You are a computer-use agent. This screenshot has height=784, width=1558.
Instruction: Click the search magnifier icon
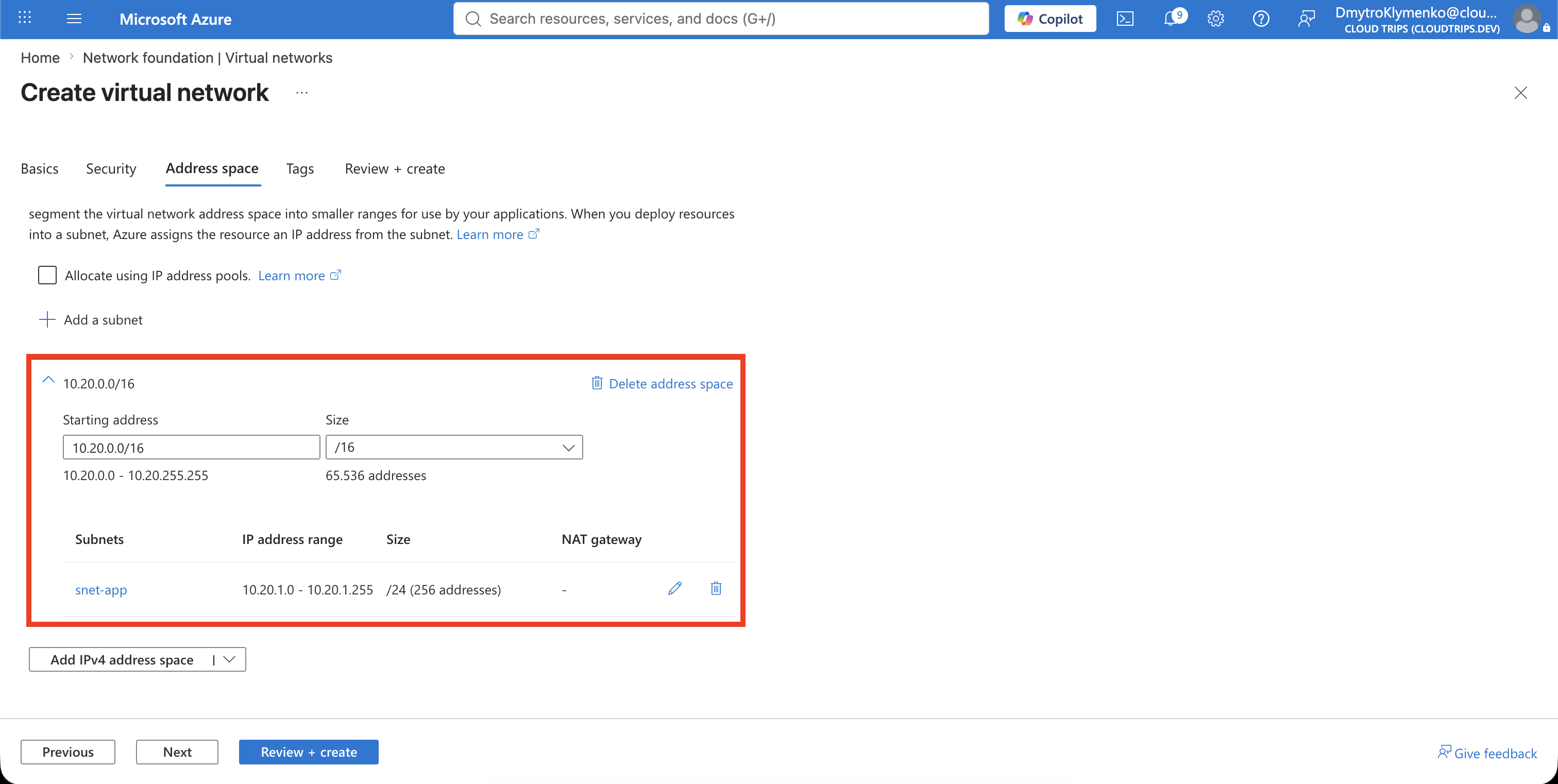click(473, 19)
